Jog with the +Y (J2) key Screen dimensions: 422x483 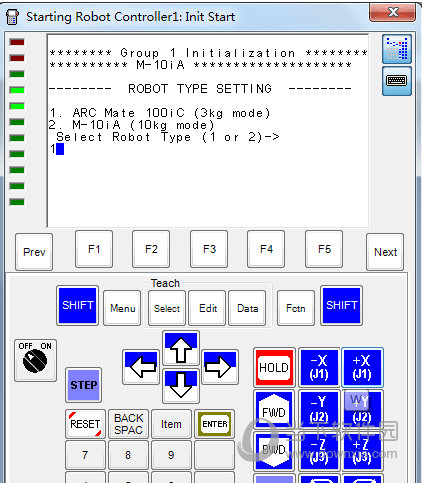[362, 410]
